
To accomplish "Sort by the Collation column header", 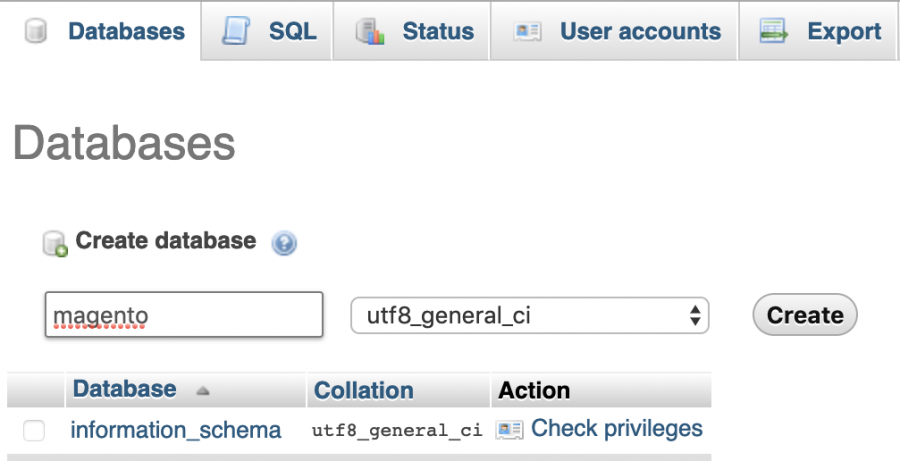I will pyautogui.click(x=363, y=390).
